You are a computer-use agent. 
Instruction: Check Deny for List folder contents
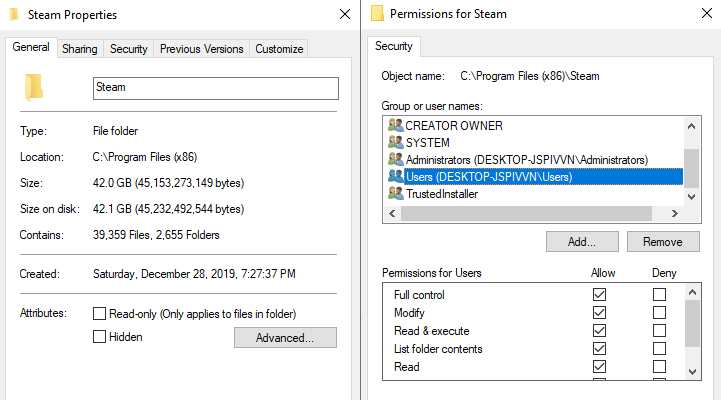(659, 349)
